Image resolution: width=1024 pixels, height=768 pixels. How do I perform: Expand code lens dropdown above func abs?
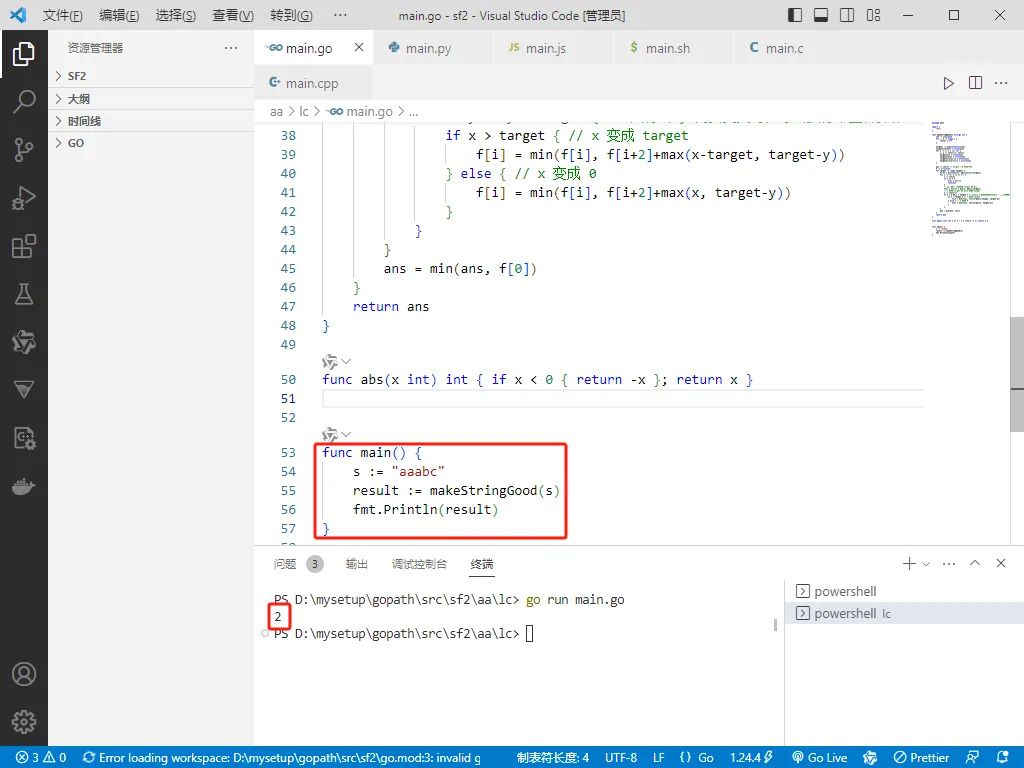tap(346, 361)
